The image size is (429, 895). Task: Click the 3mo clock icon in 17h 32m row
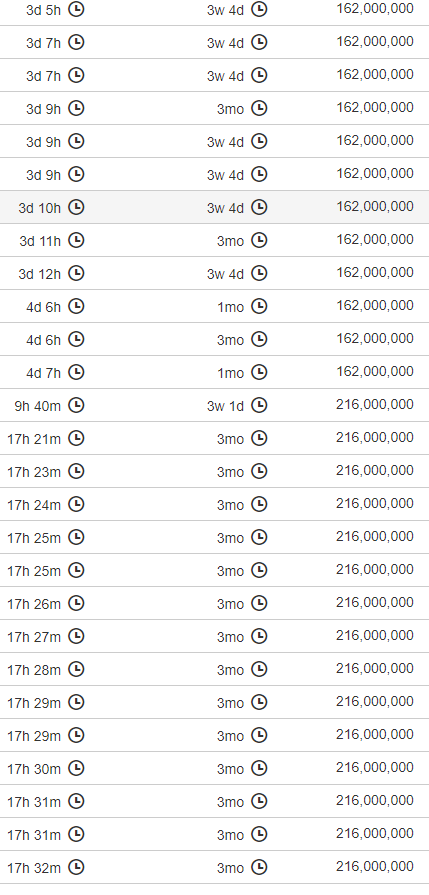pos(259,868)
